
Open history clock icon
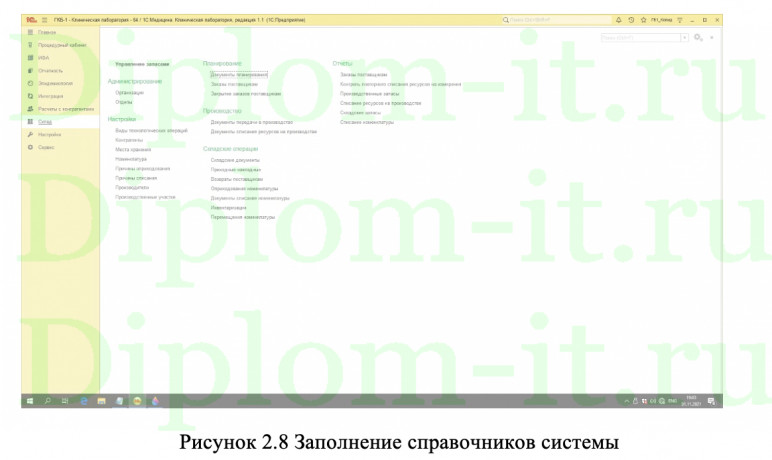coord(631,20)
